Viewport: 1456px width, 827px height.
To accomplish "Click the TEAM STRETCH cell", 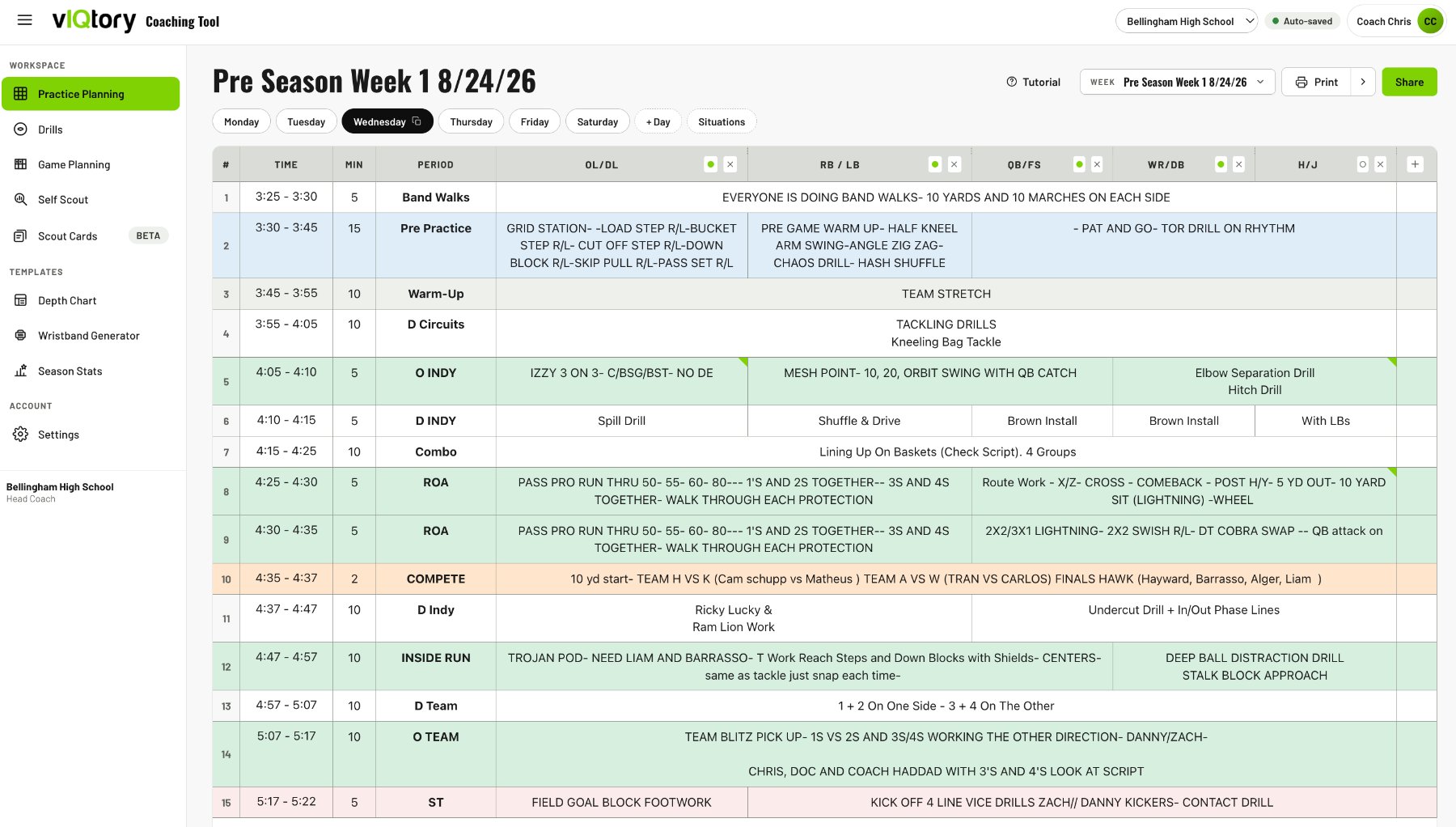I will click(946, 294).
